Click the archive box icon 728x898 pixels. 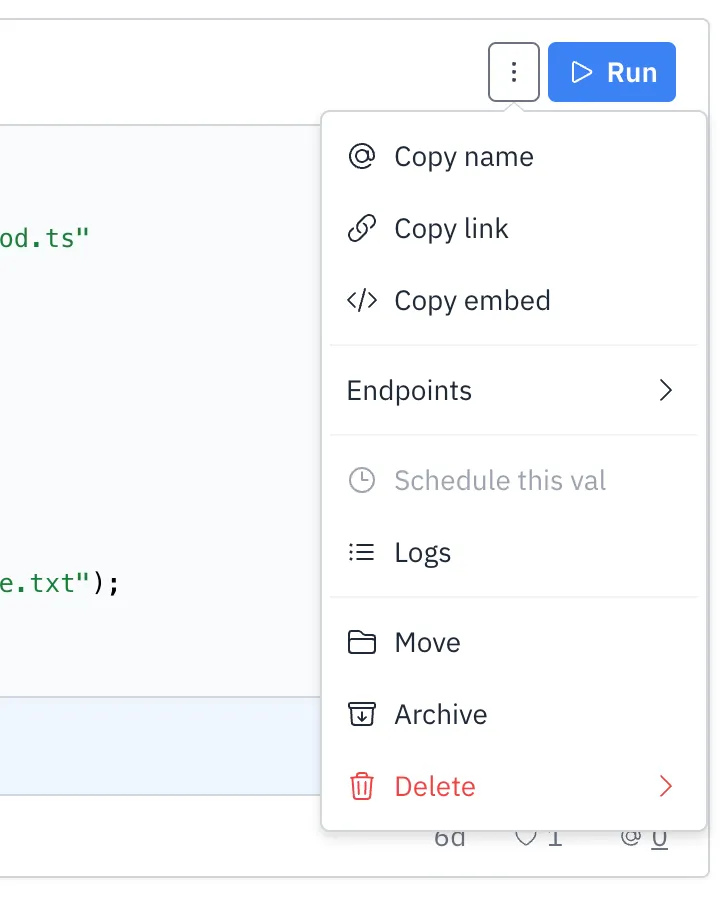pos(361,715)
